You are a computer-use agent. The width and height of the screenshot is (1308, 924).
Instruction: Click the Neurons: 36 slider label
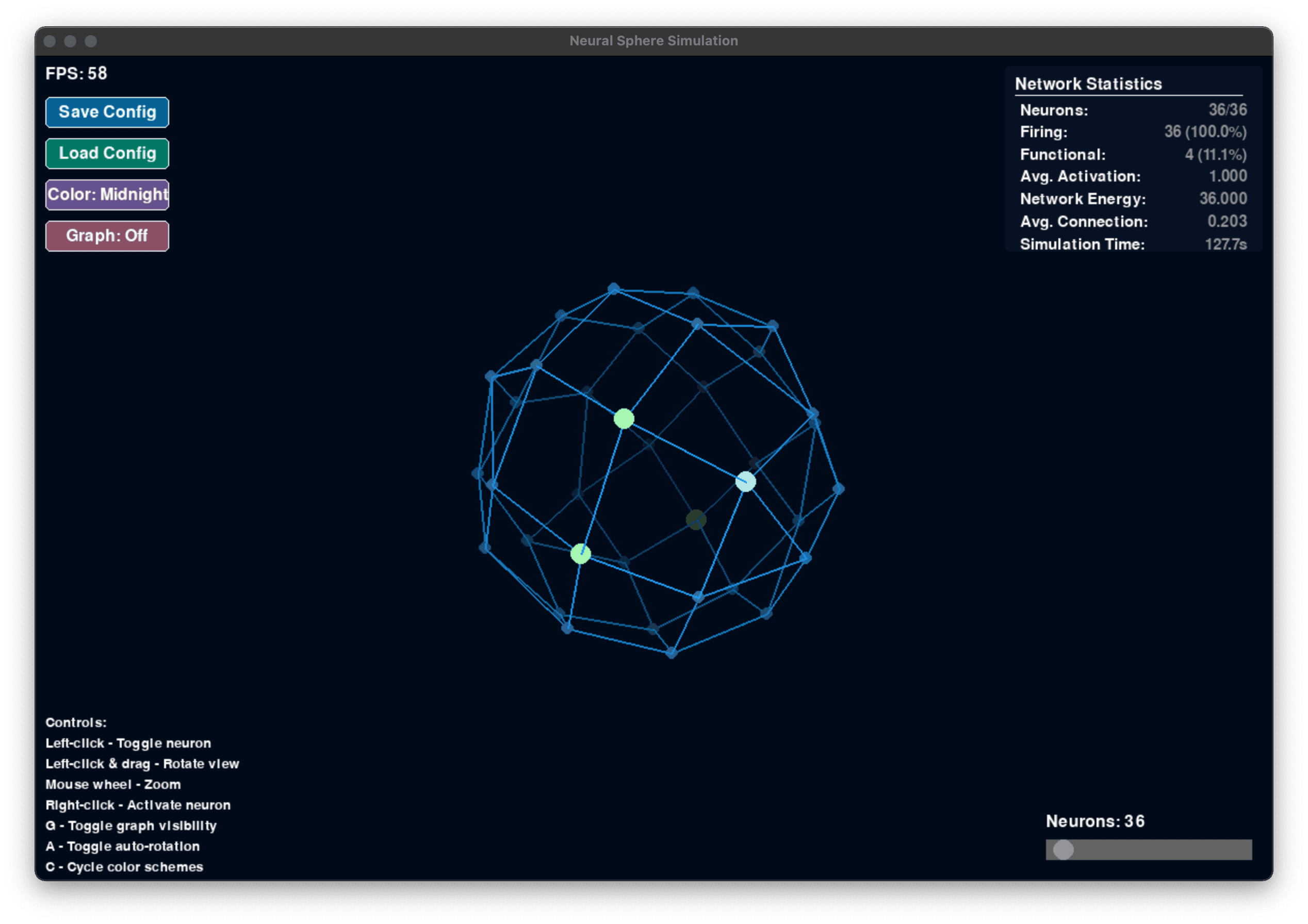pyautogui.click(x=1095, y=821)
